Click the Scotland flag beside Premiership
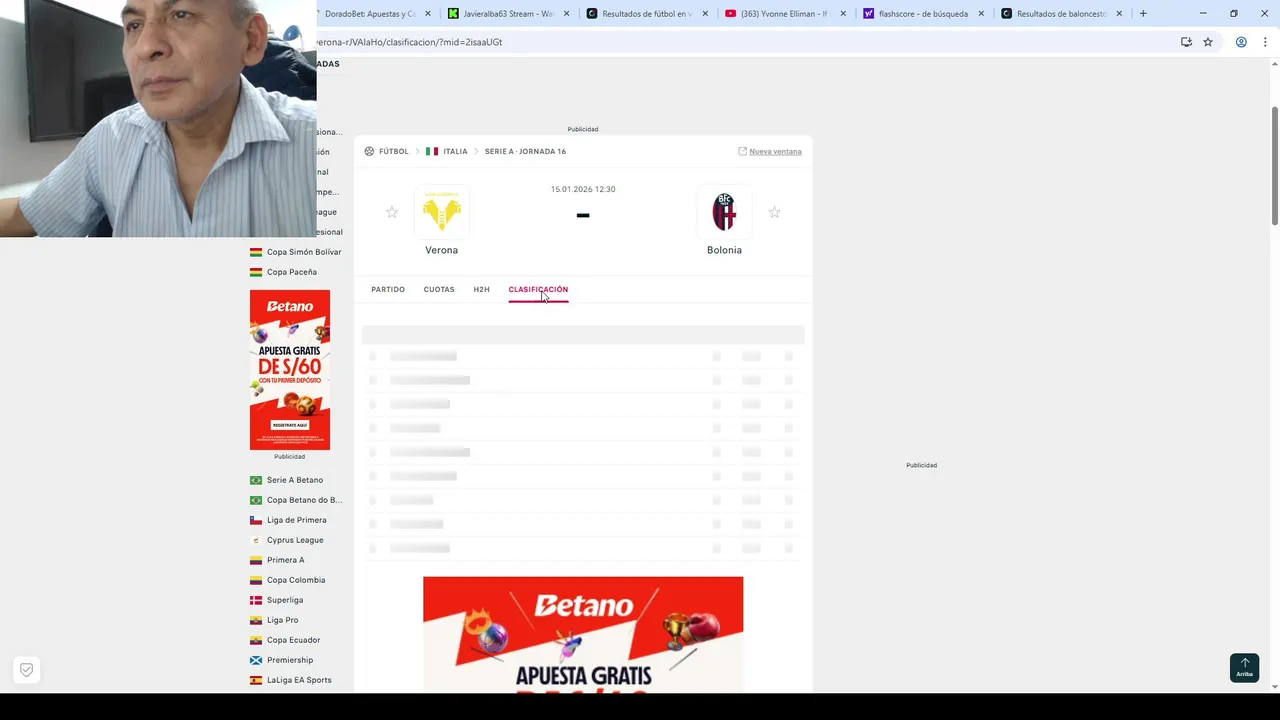The image size is (1280, 720). coord(256,660)
